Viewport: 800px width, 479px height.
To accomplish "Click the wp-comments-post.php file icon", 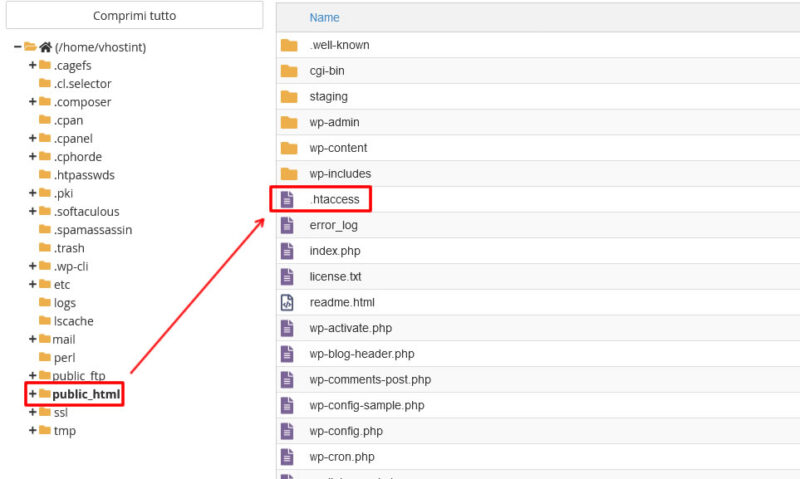I will pyautogui.click(x=287, y=380).
